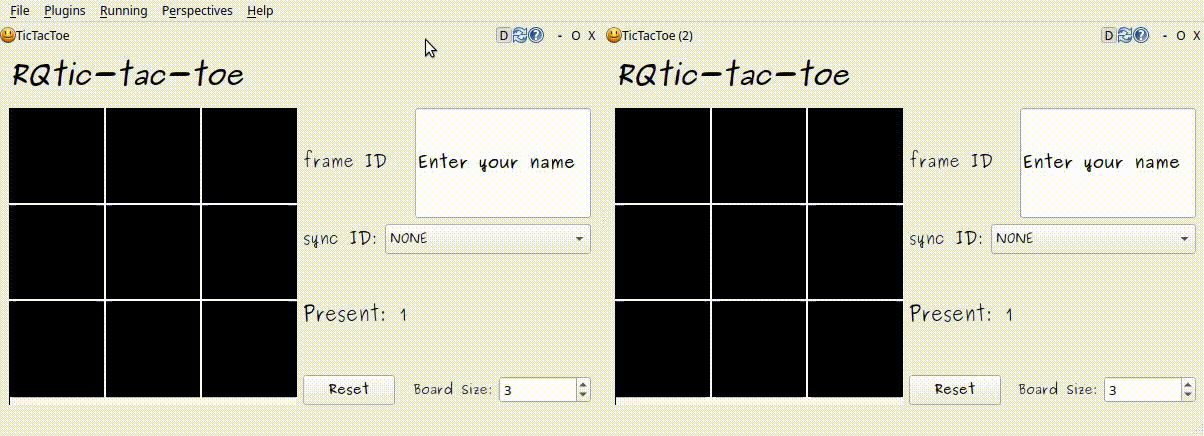Mark the middle-right cell of the first board
The height and width of the screenshot is (436, 1204).
[x=250, y=252]
